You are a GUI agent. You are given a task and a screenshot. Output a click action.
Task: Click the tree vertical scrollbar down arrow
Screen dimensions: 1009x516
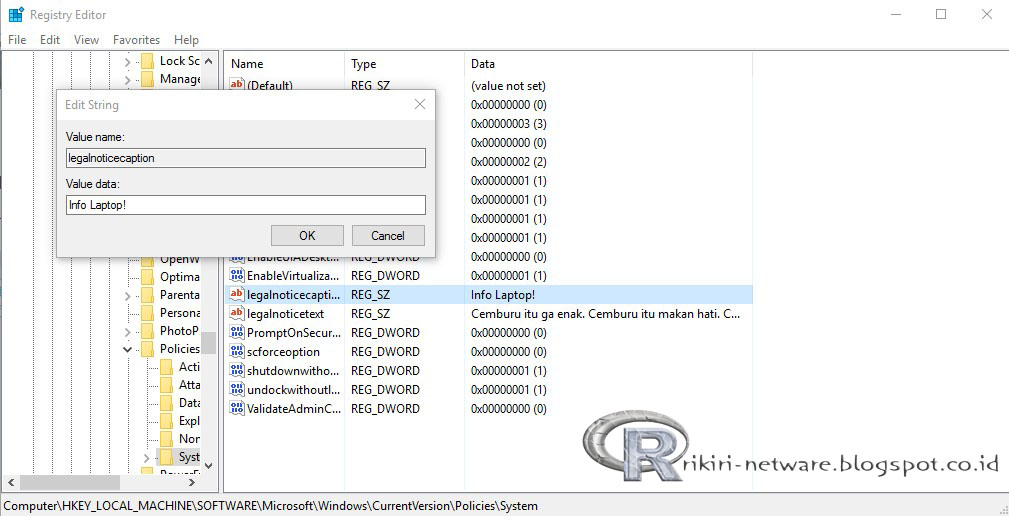[208, 465]
